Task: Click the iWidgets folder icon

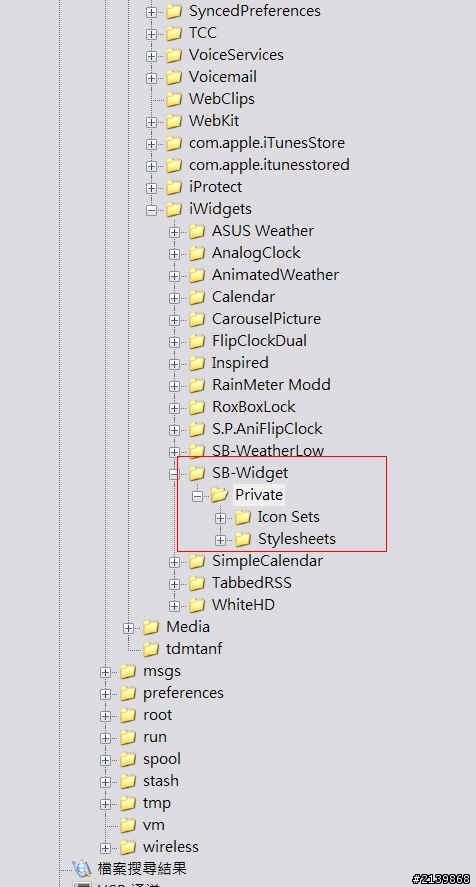Action: click(x=173, y=209)
